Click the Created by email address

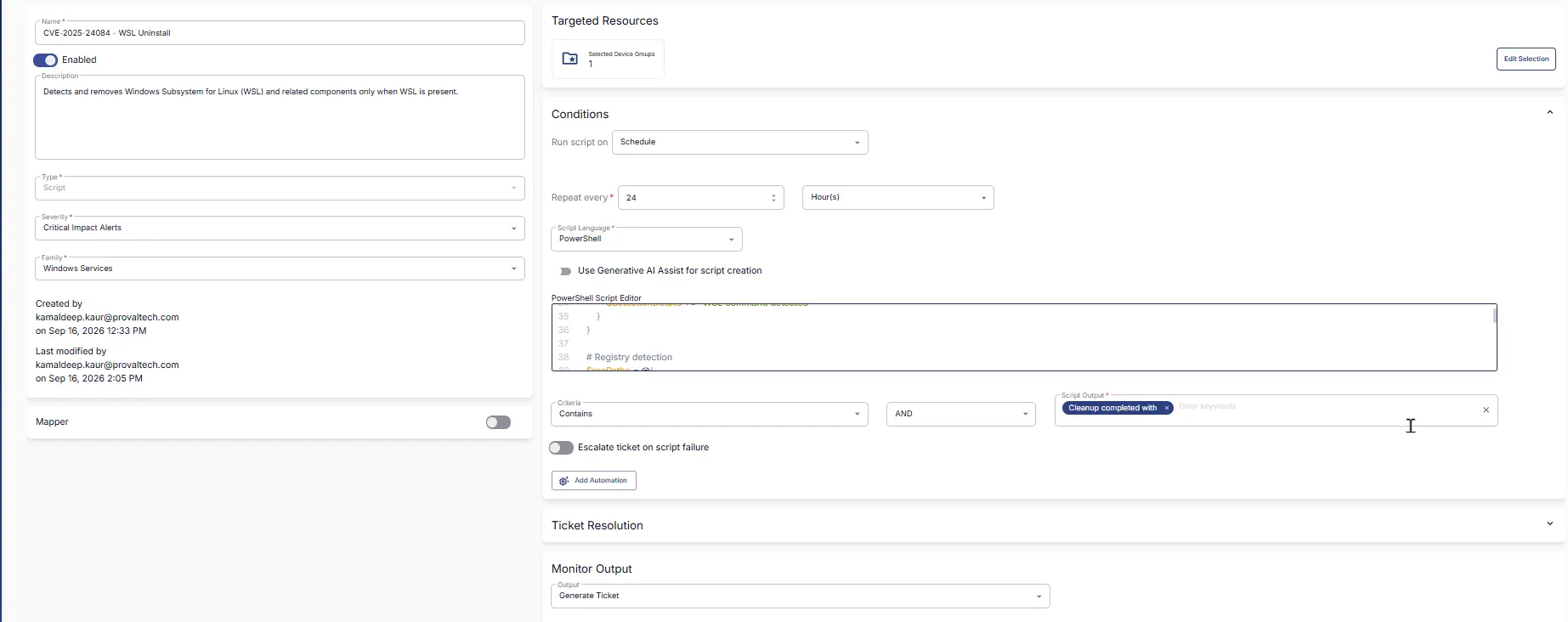coord(107,317)
